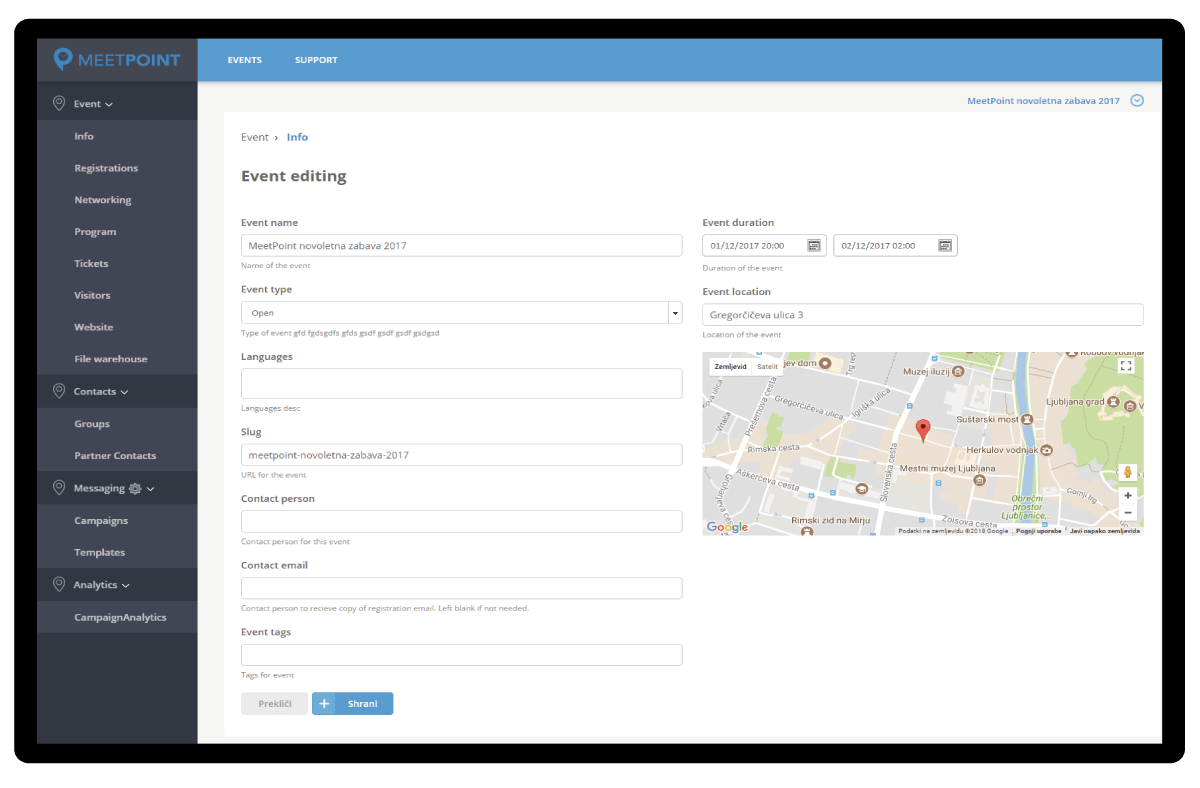
Task: Focus the Languages input field
Action: (x=462, y=384)
